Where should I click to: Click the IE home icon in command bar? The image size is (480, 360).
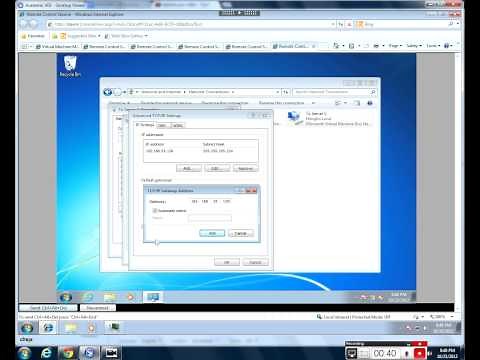(x=336, y=46)
